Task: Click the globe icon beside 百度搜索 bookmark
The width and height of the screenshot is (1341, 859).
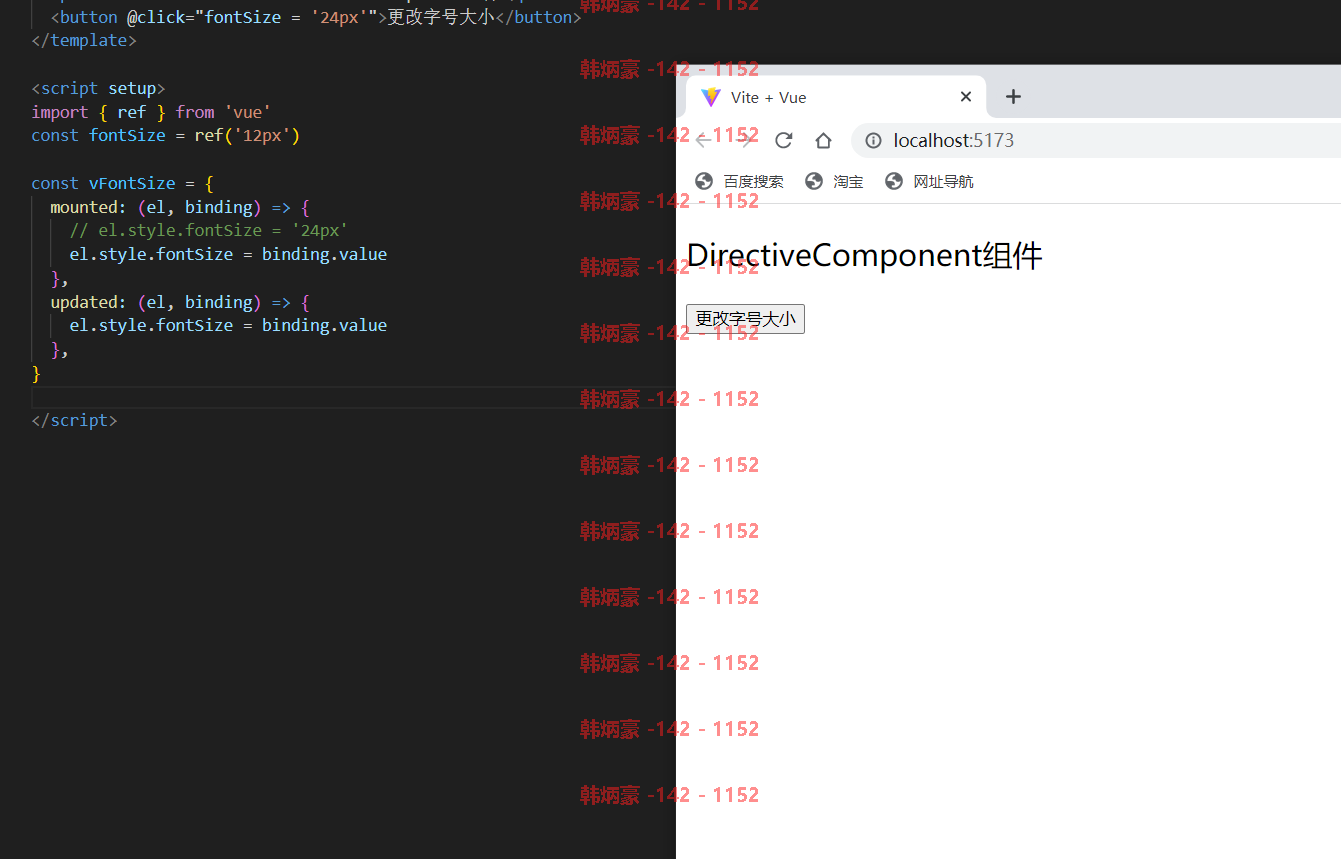Action: coord(704,181)
